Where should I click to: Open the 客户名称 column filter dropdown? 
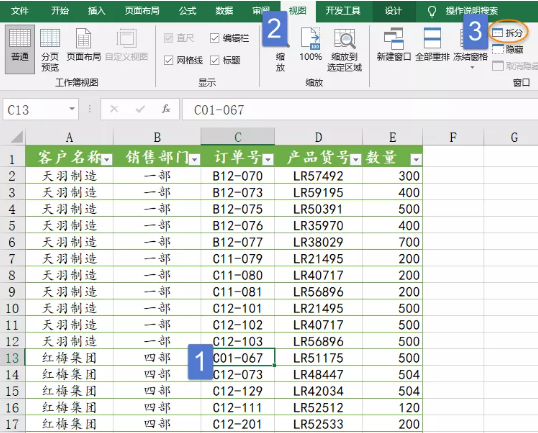pos(107,159)
